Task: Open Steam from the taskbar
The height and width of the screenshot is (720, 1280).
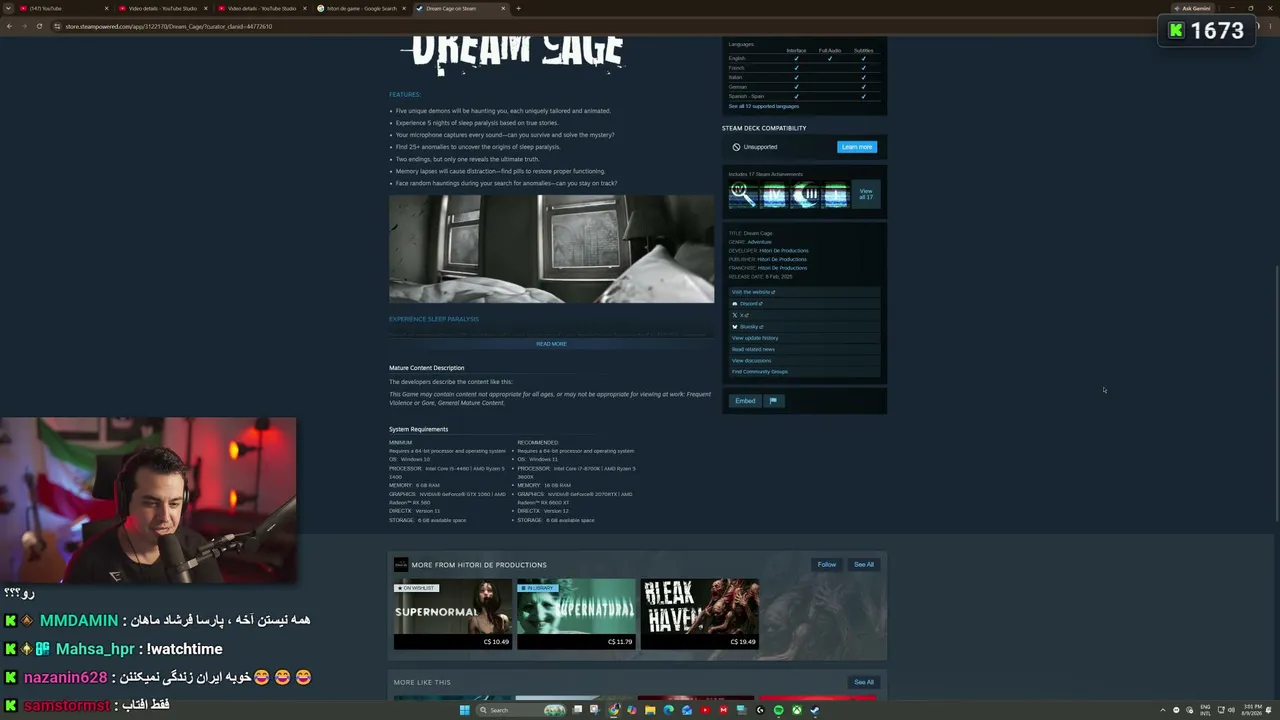Action: [814, 710]
